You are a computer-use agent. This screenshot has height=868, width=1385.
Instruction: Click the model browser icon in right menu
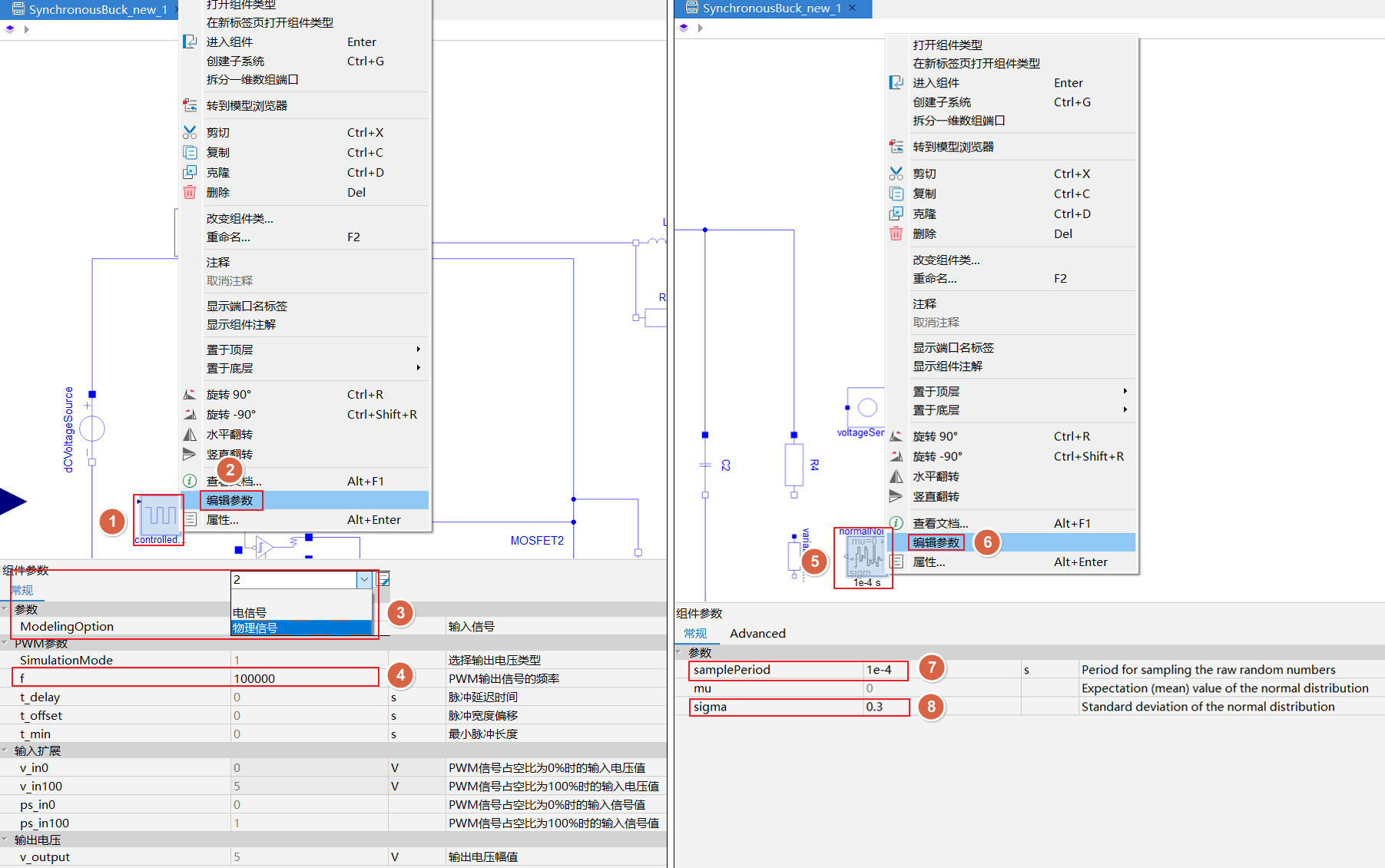pos(896,147)
